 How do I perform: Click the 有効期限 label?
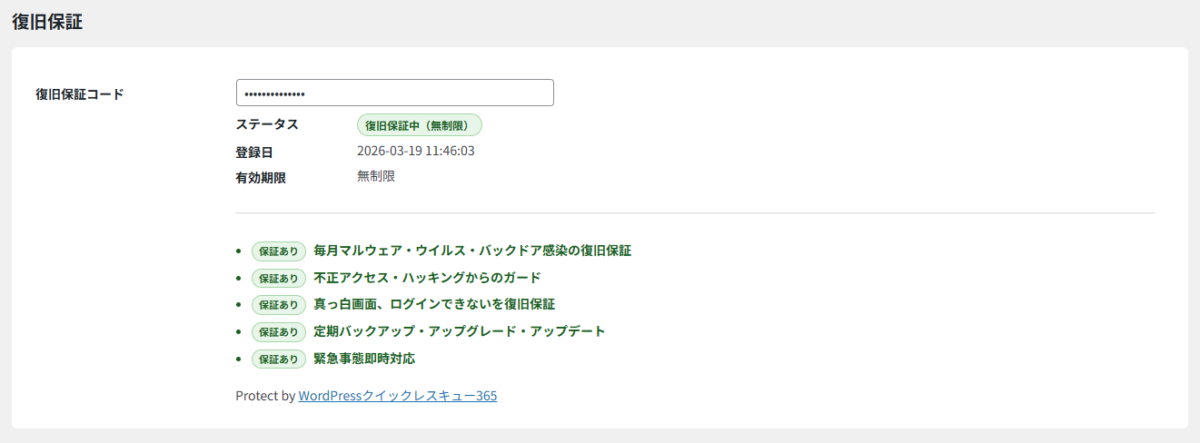260,178
